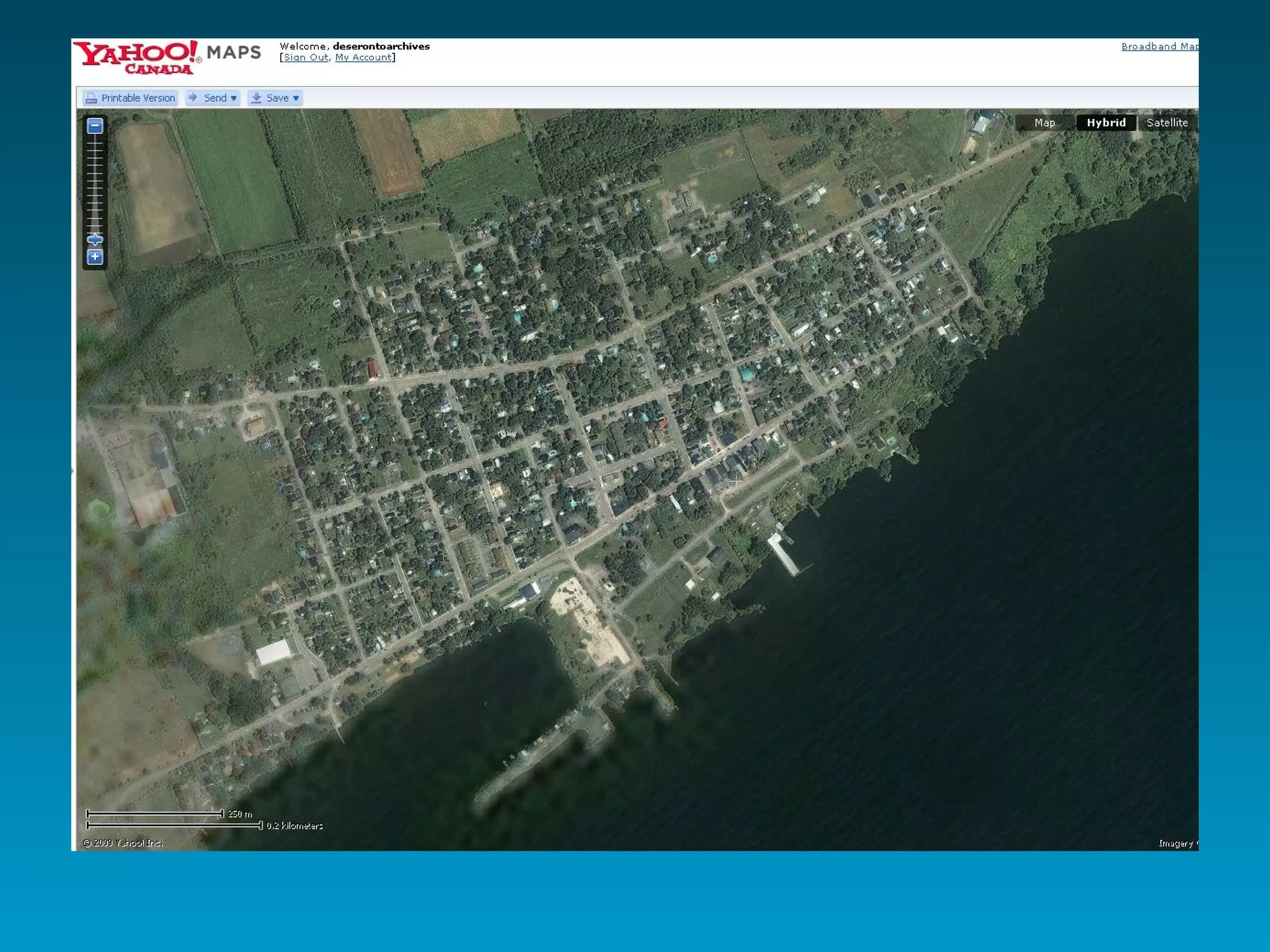The height and width of the screenshot is (952, 1270).
Task: Open the Broadband Map link
Action: point(1158,46)
